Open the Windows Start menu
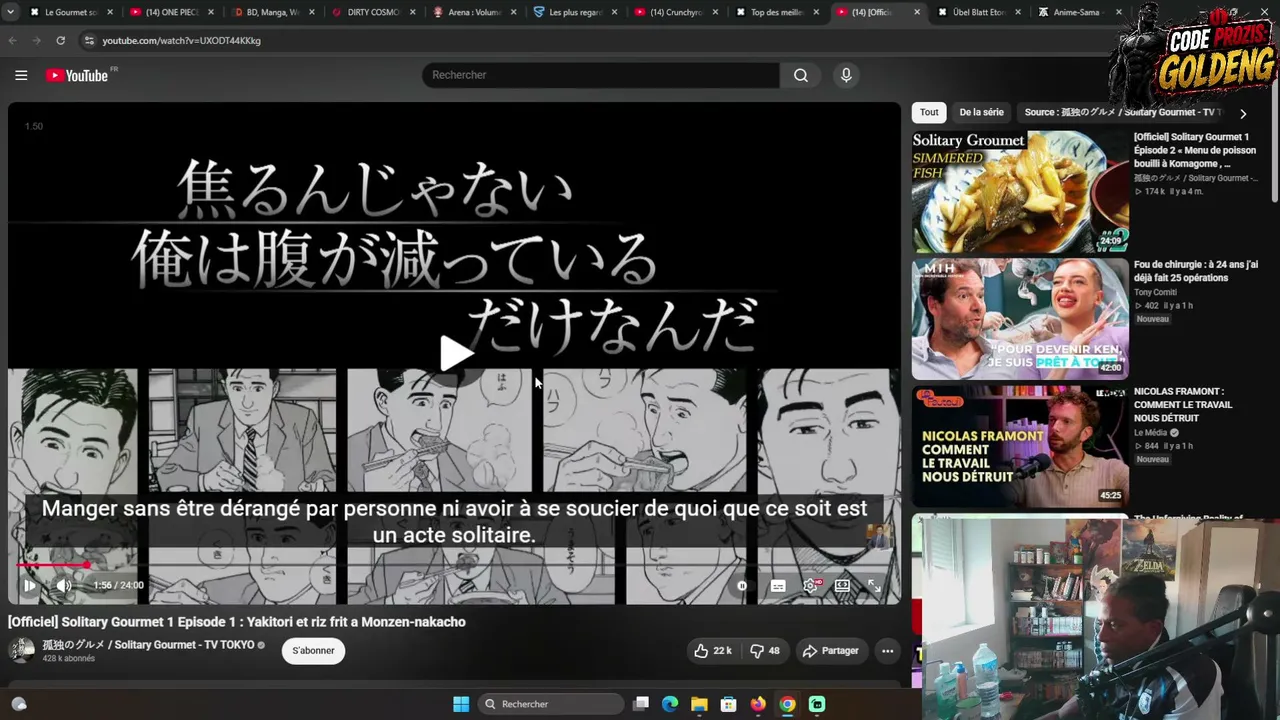 [x=461, y=704]
